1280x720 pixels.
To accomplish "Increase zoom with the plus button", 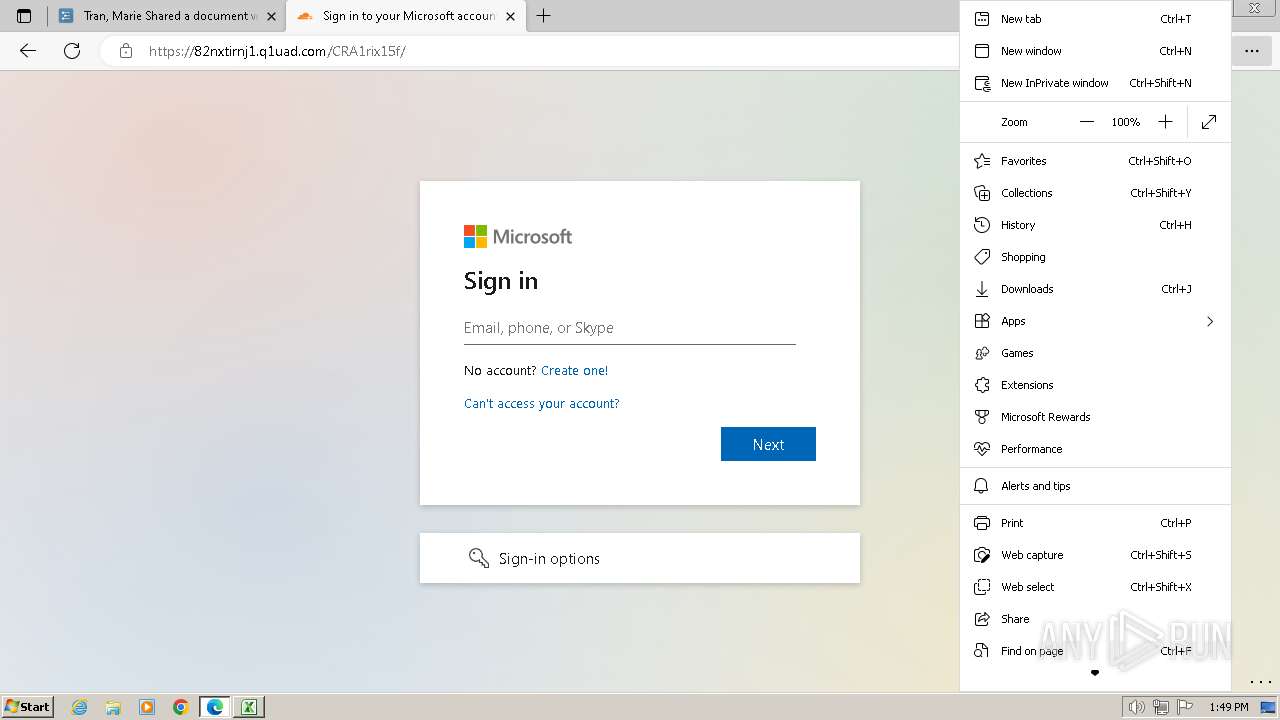I will (1165, 122).
